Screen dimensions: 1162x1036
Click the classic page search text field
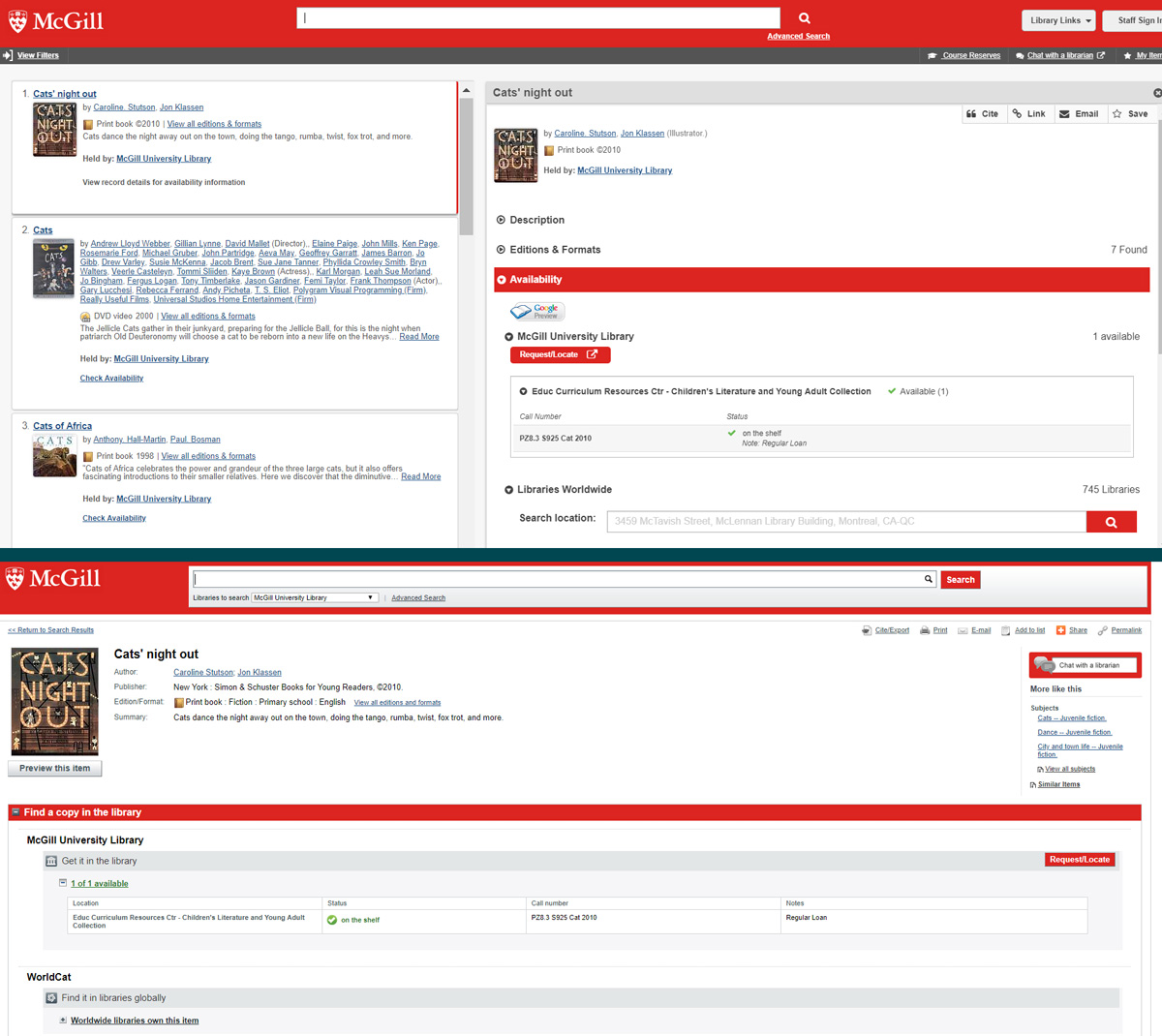point(559,579)
